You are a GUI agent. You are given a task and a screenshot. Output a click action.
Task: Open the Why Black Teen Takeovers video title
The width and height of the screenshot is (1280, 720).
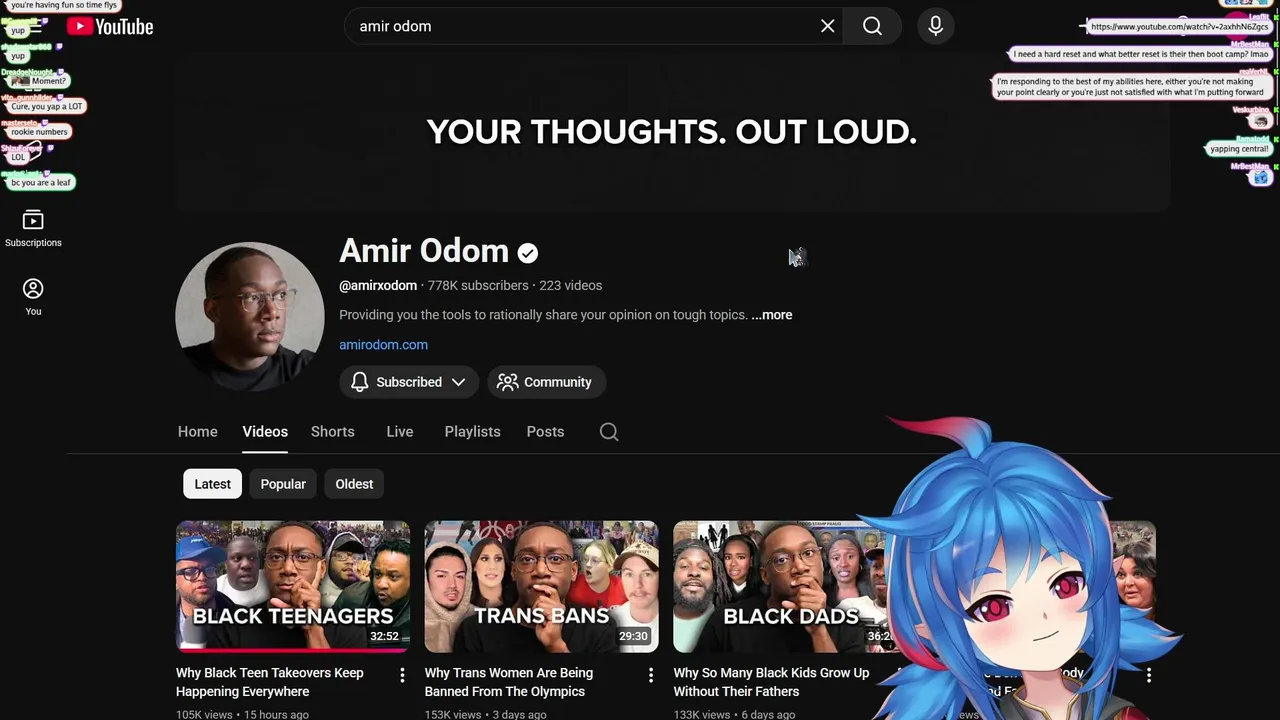pyautogui.click(x=270, y=682)
